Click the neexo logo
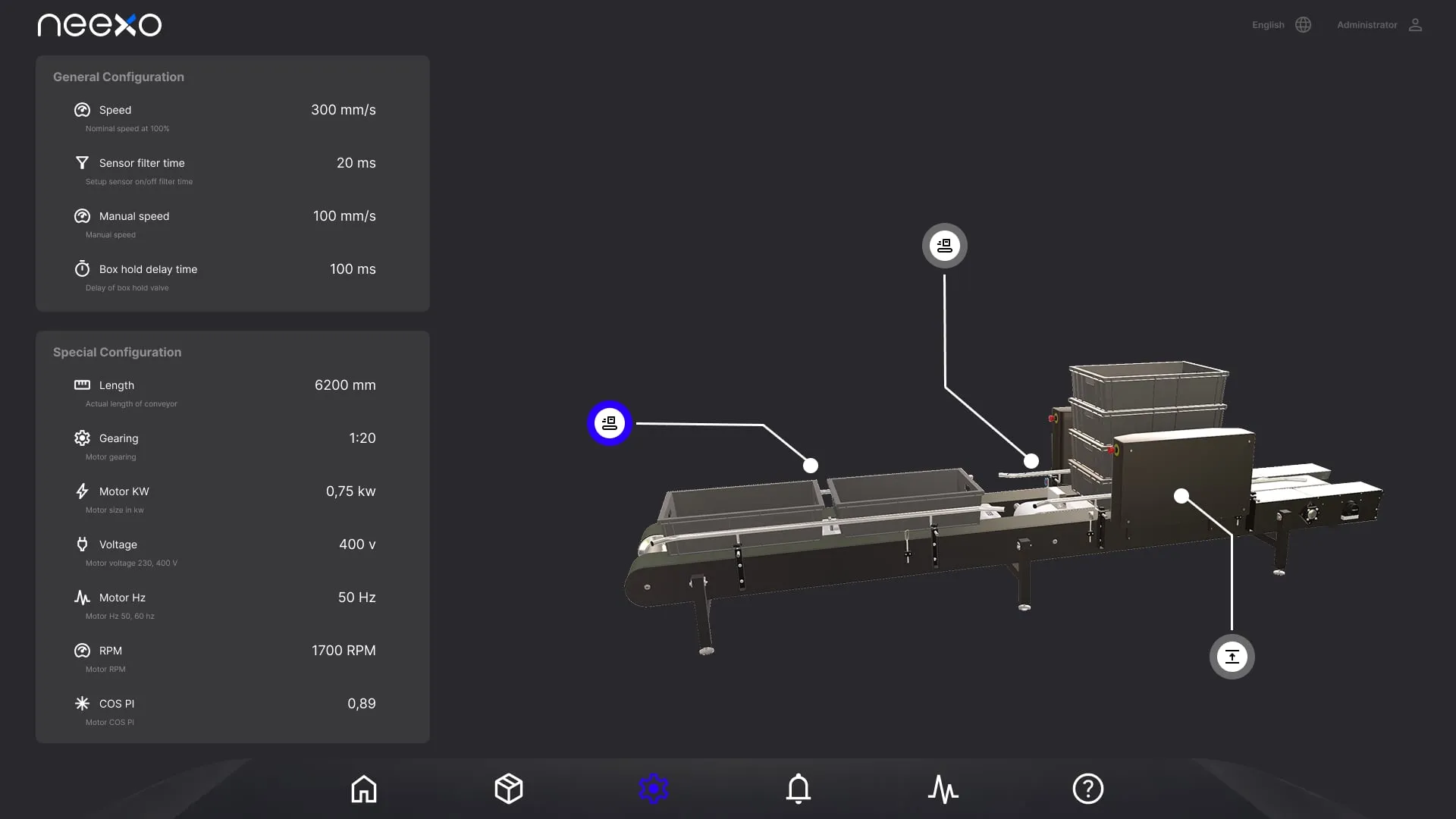Screen dimensions: 1456x819 [x=99, y=25]
